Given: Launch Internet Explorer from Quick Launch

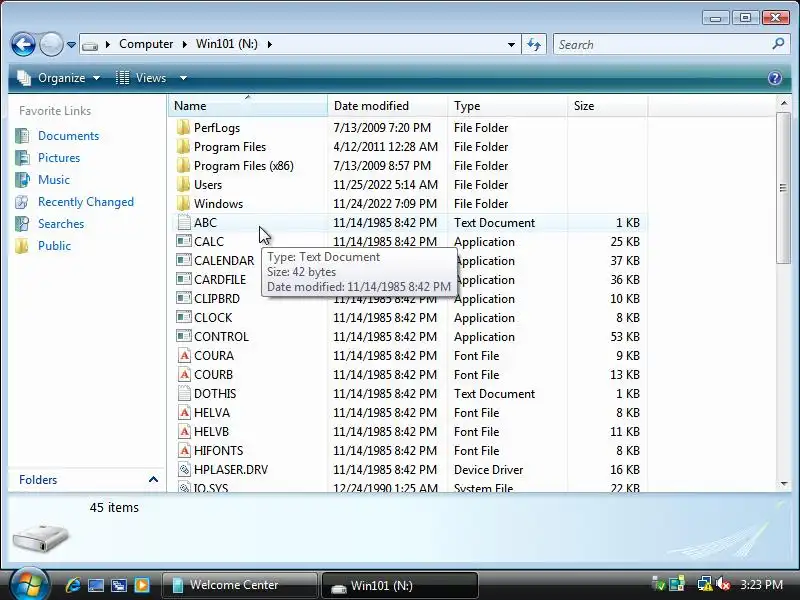Looking at the screenshot, I should [73, 585].
